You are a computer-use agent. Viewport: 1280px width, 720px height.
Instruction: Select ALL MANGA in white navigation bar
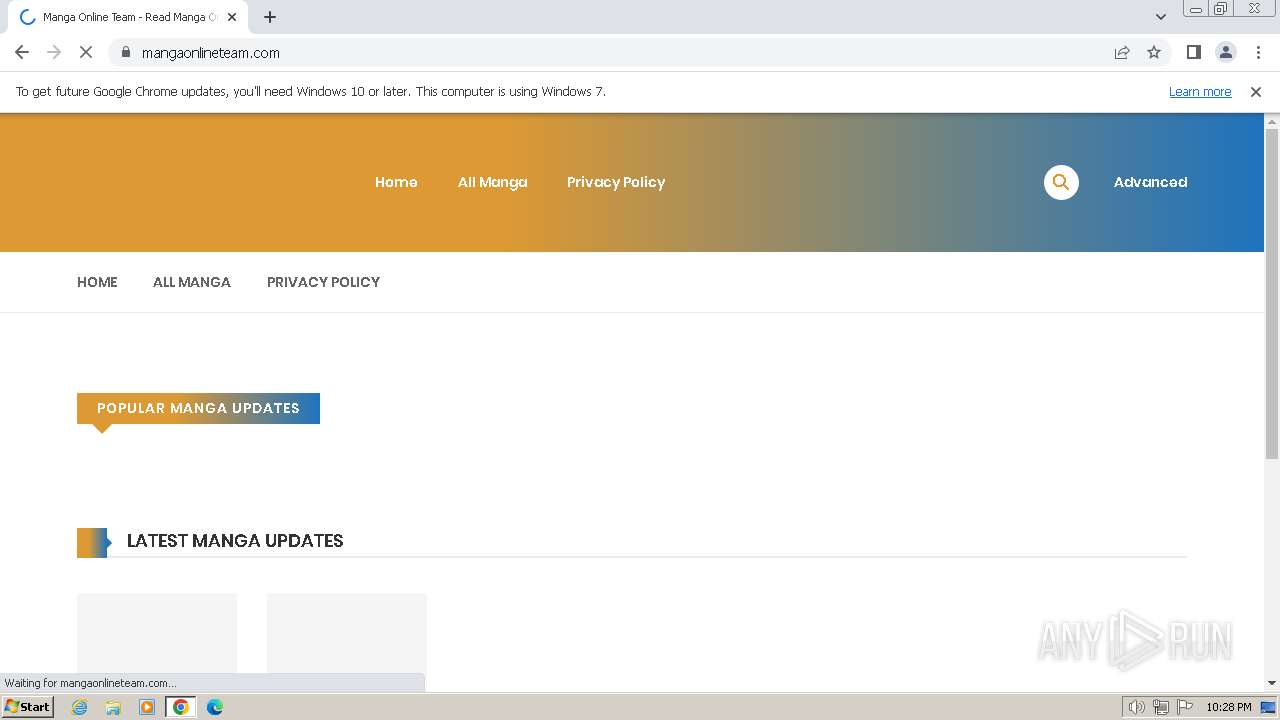192,282
